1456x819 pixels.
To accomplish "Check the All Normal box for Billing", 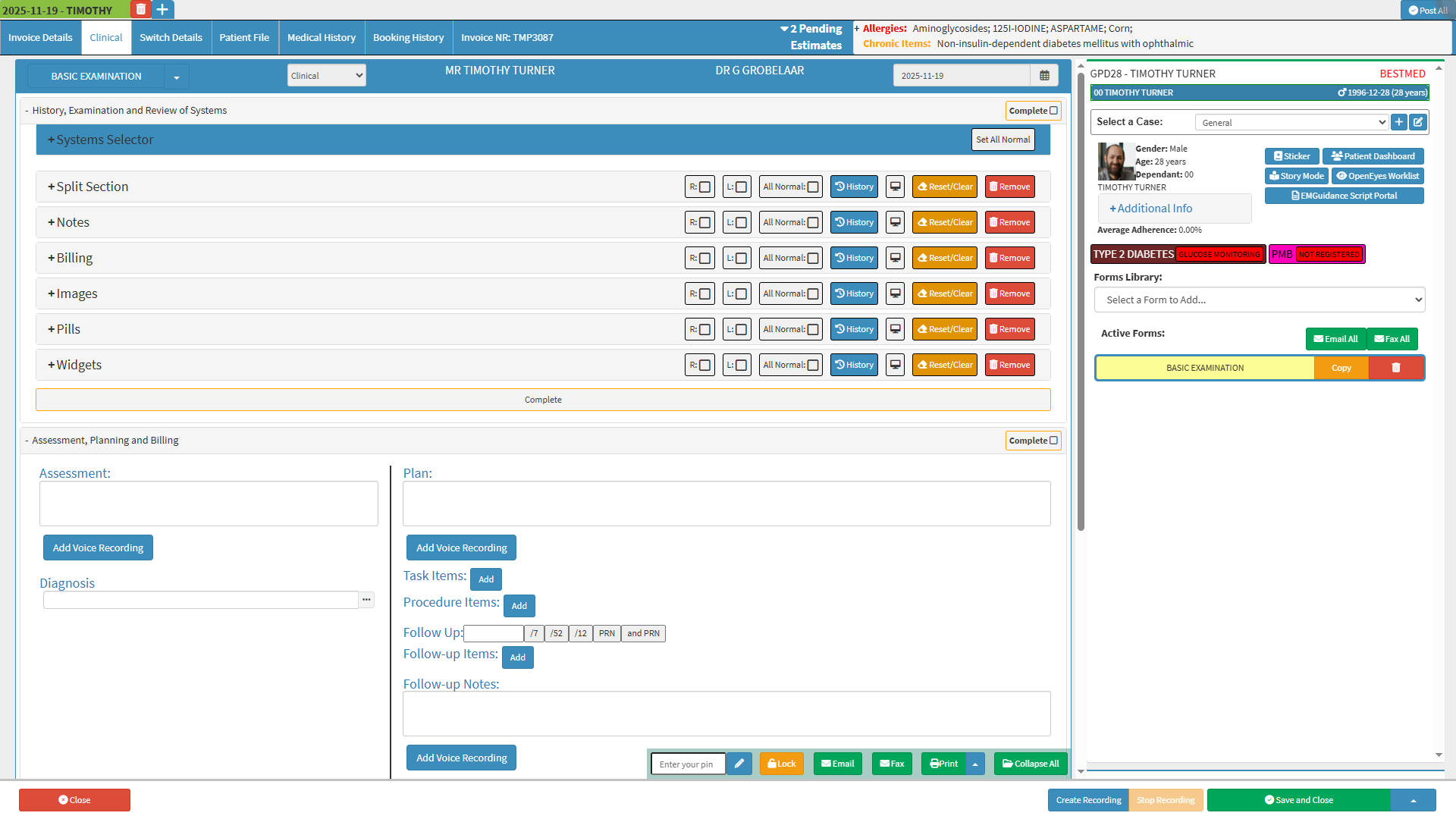I will [x=813, y=258].
